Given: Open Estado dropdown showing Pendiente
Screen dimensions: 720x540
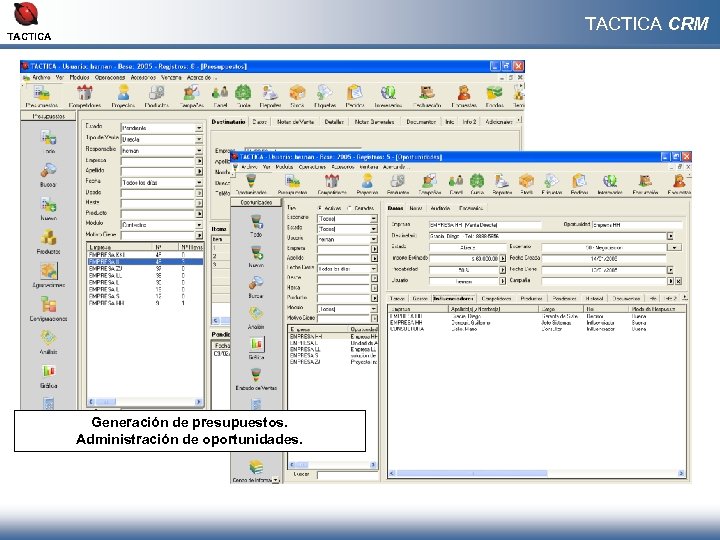Looking at the screenshot, I should click(x=199, y=128).
